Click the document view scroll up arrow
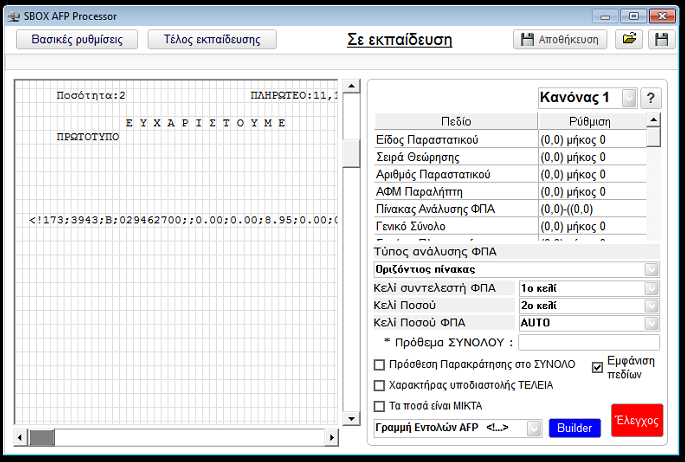 coord(351,86)
